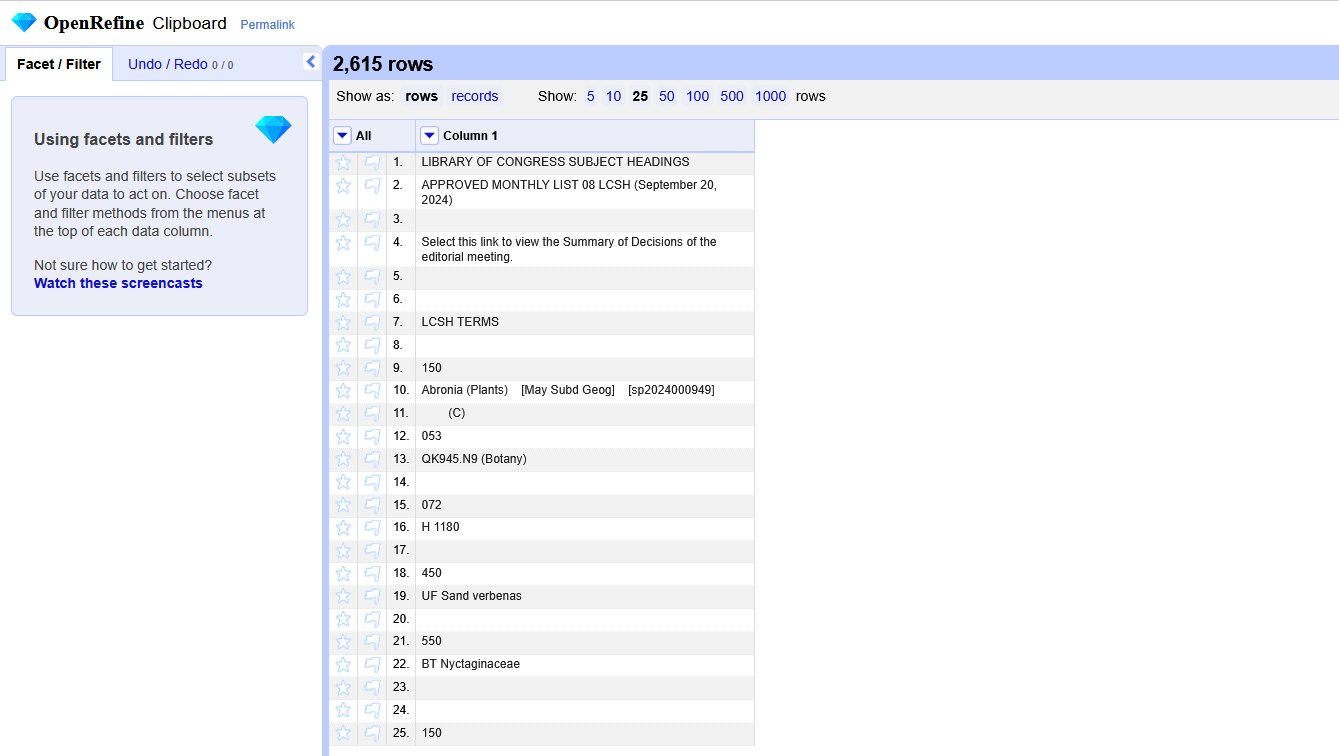This screenshot has height=756, width=1339.
Task: Star row 4 Select this link
Action: click(x=343, y=243)
